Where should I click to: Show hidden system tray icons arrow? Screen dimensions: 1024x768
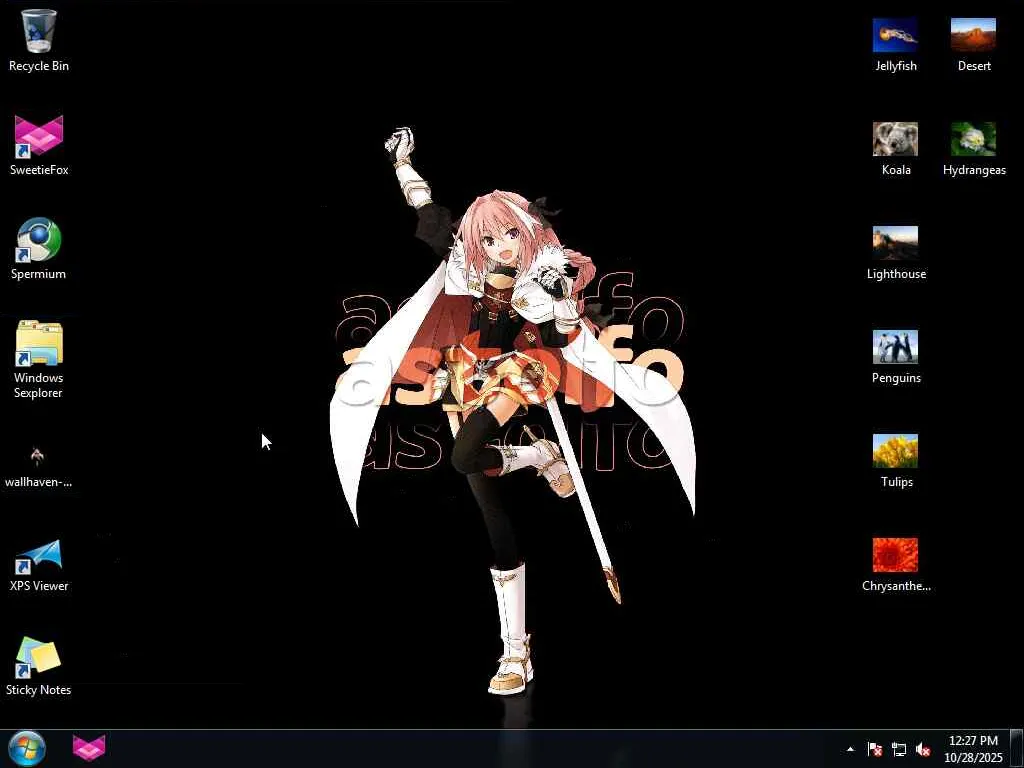click(x=850, y=749)
